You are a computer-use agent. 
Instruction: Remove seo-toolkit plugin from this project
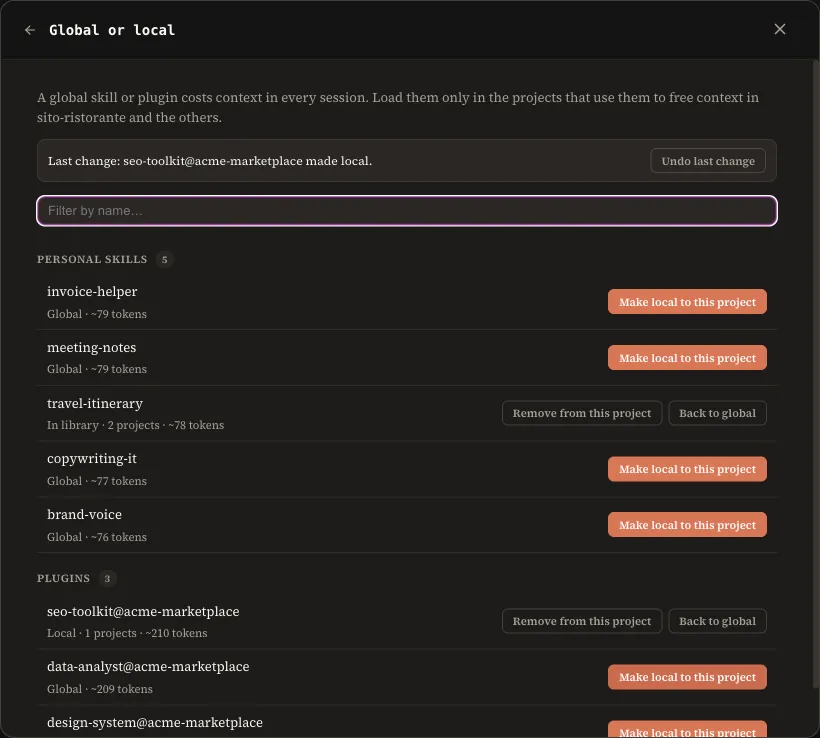point(582,621)
